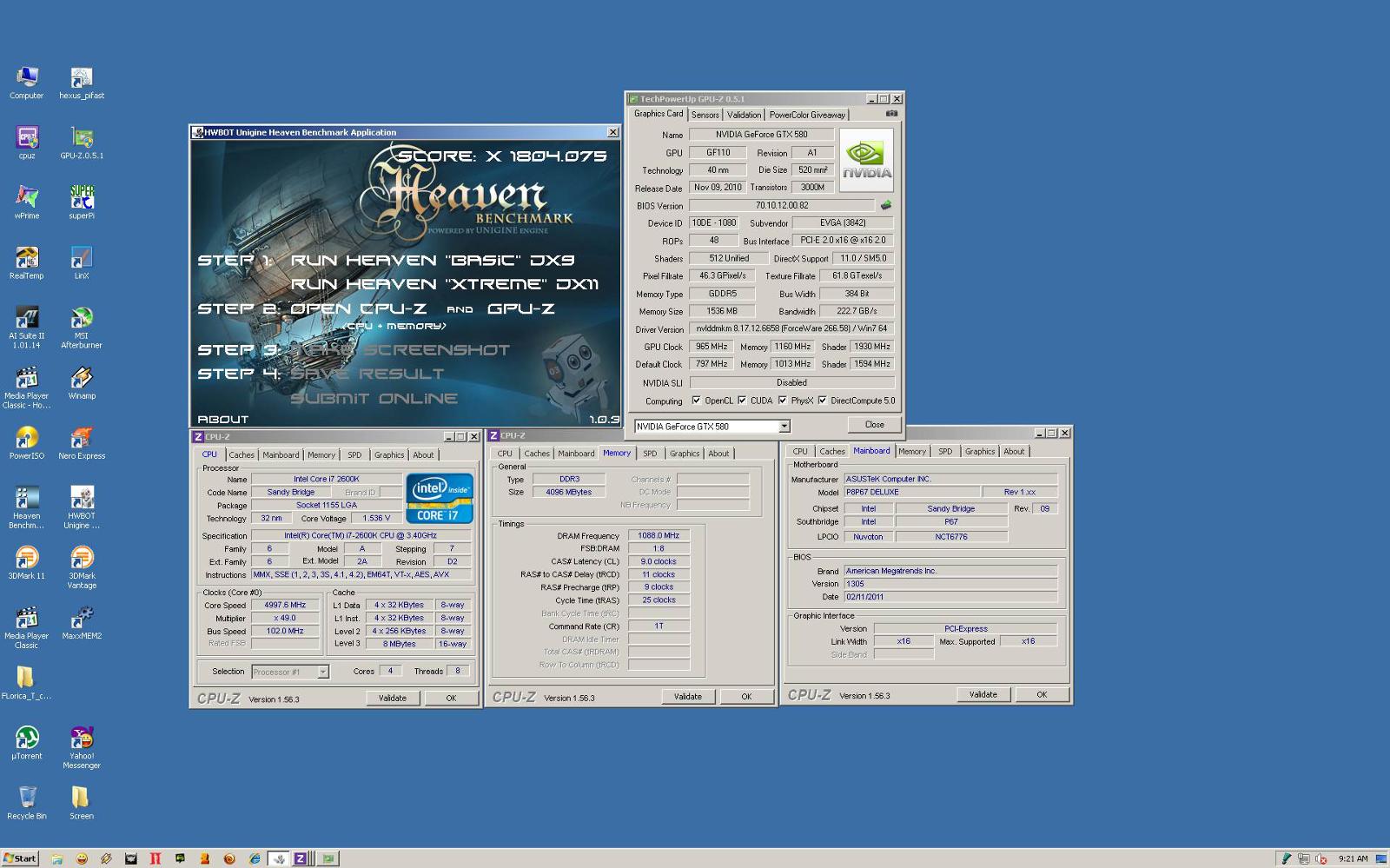Image resolution: width=1390 pixels, height=868 pixels.
Task: Toggle the PhysX checkbox in GPU-Z
Action: click(783, 401)
